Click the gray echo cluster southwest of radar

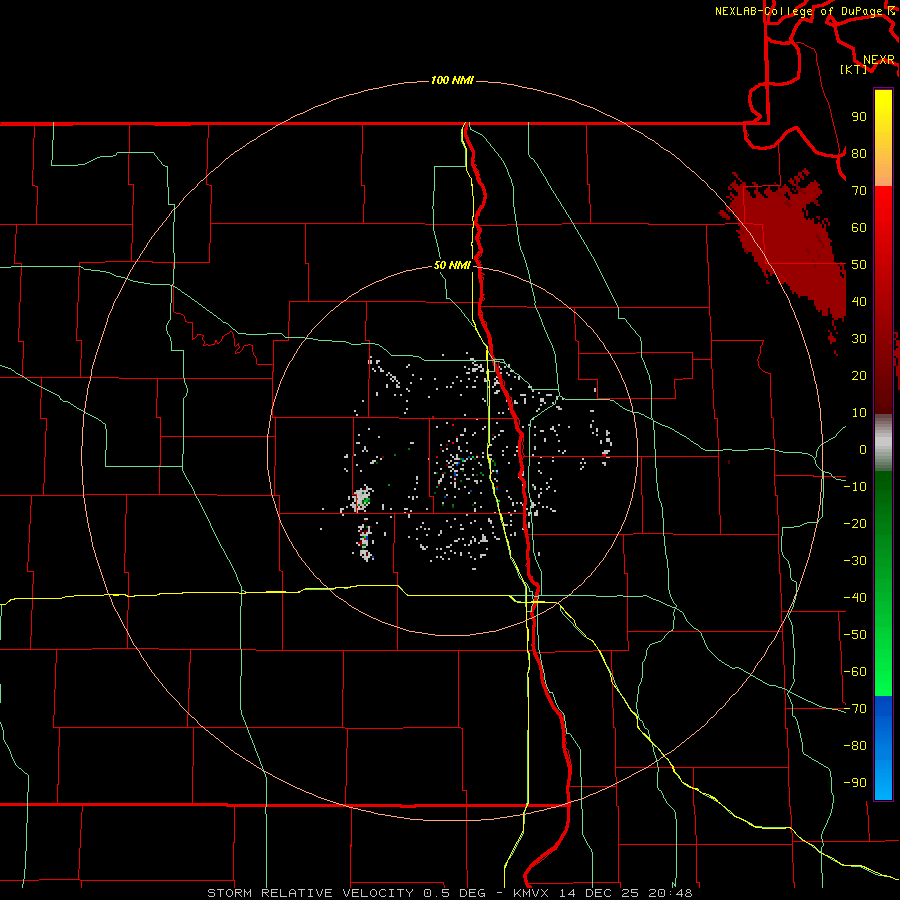point(362,498)
